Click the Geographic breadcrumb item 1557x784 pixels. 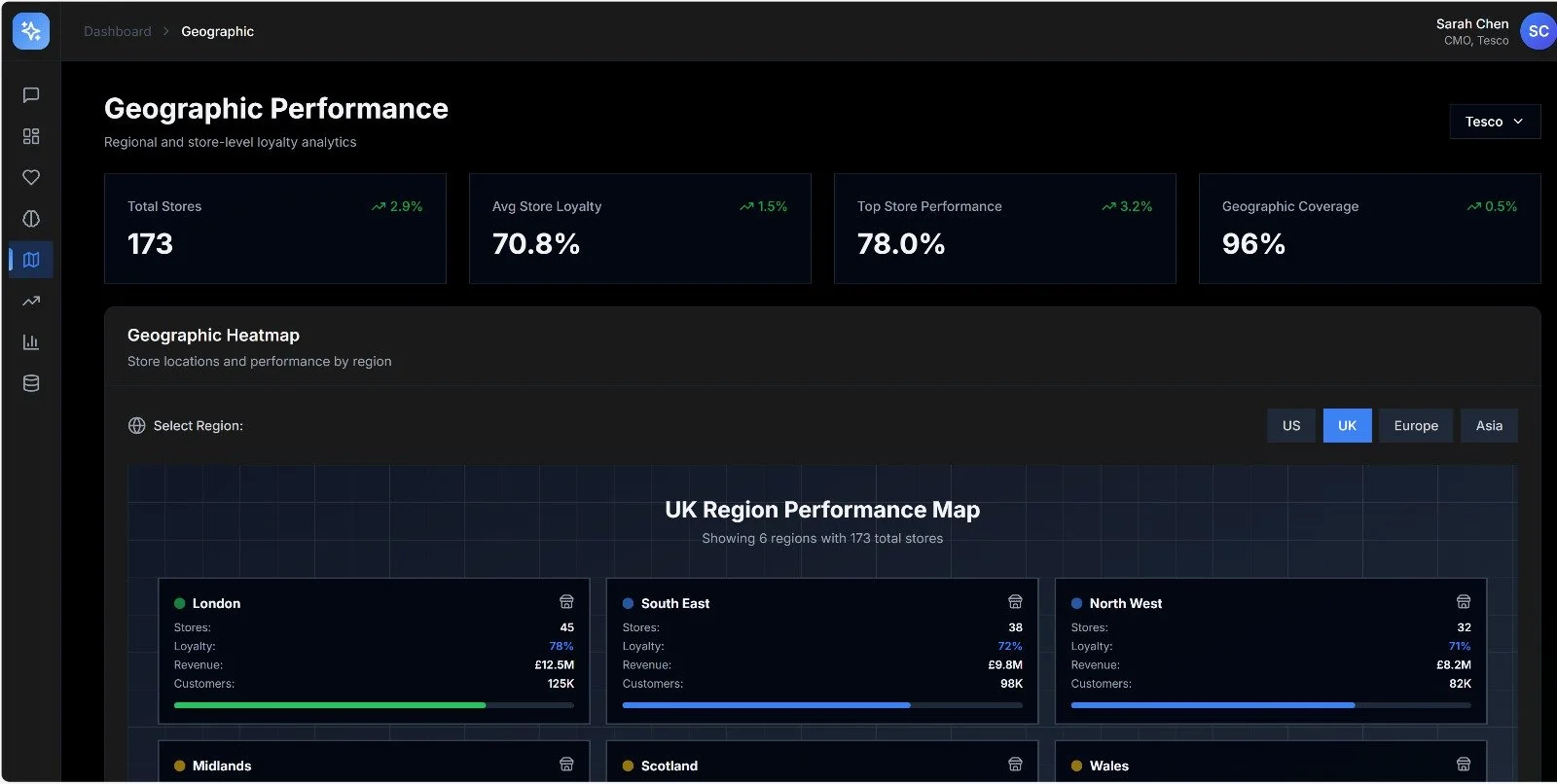point(217,31)
